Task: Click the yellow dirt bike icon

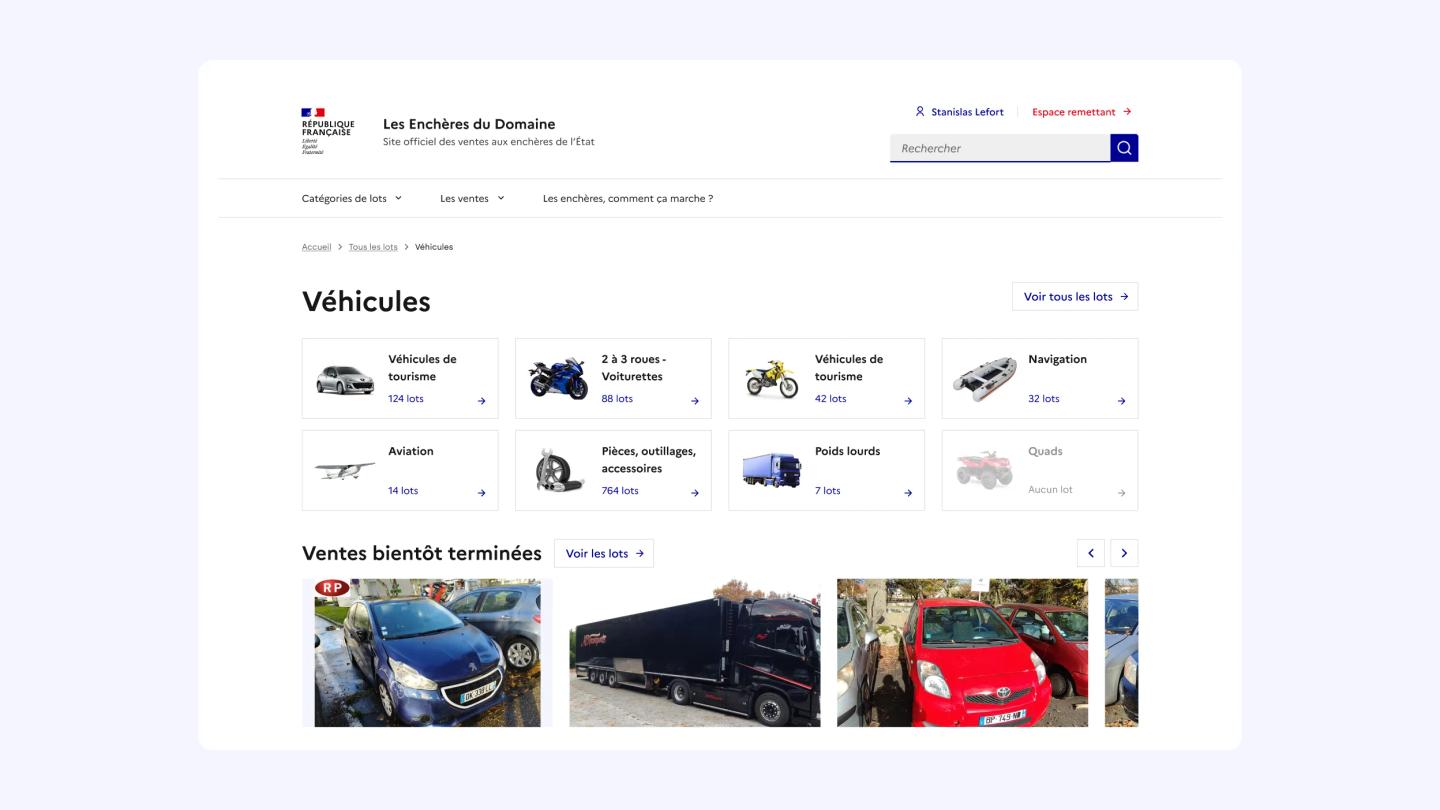Action: [x=772, y=379]
